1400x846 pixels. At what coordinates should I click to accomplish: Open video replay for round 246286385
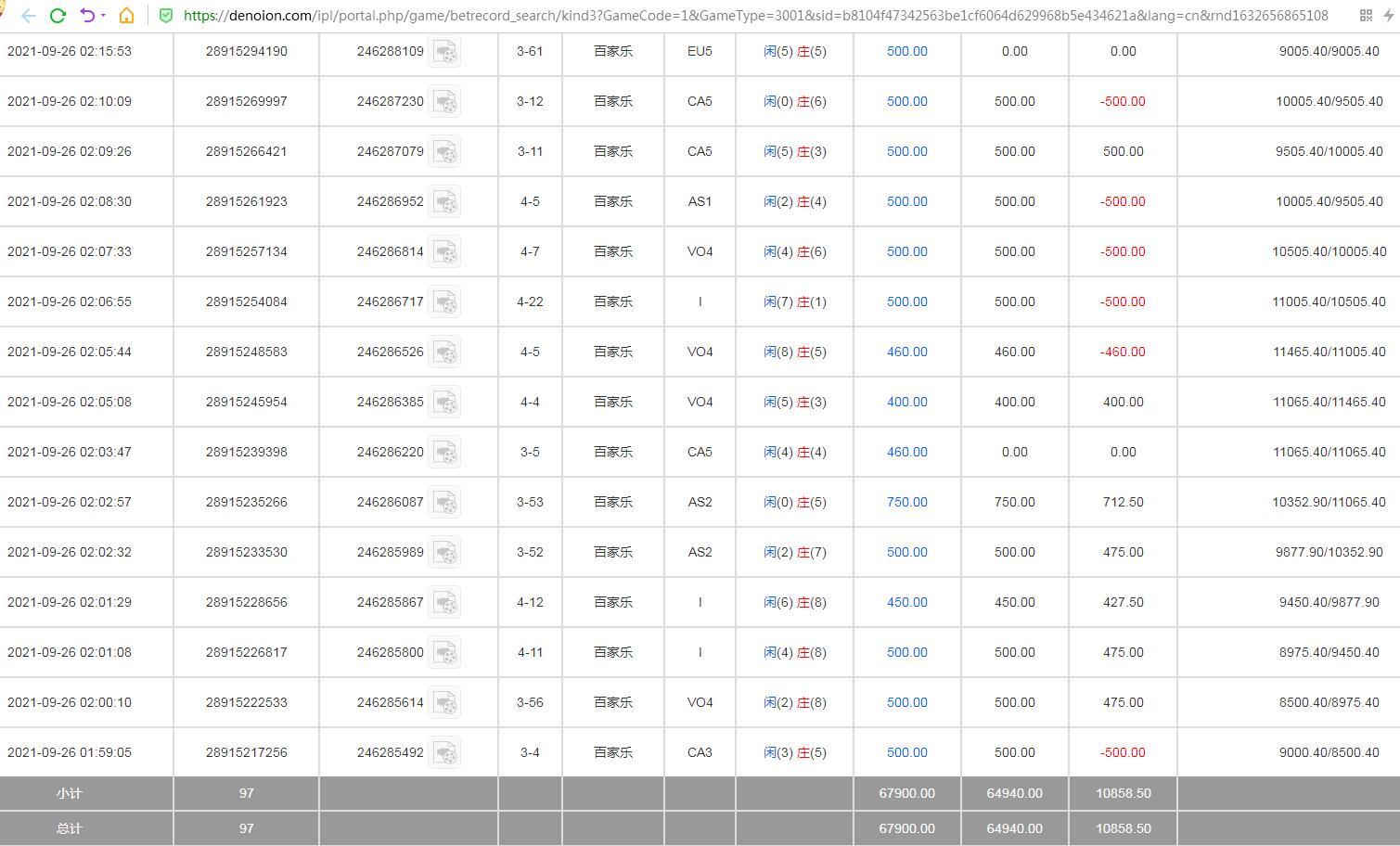(x=445, y=403)
